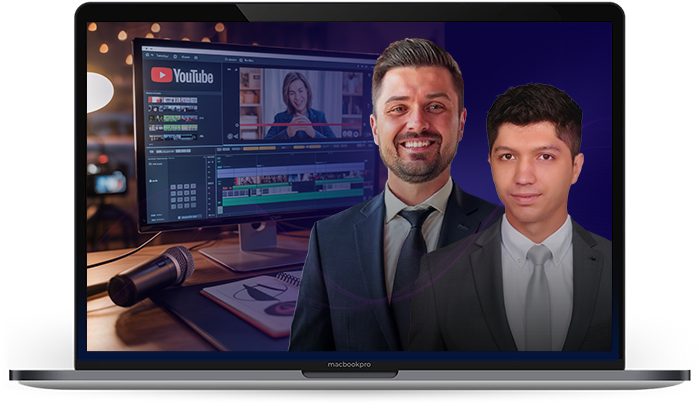This screenshot has height=405, width=700.
Task: Click the red YouTube play button icon
Action: [160, 75]
